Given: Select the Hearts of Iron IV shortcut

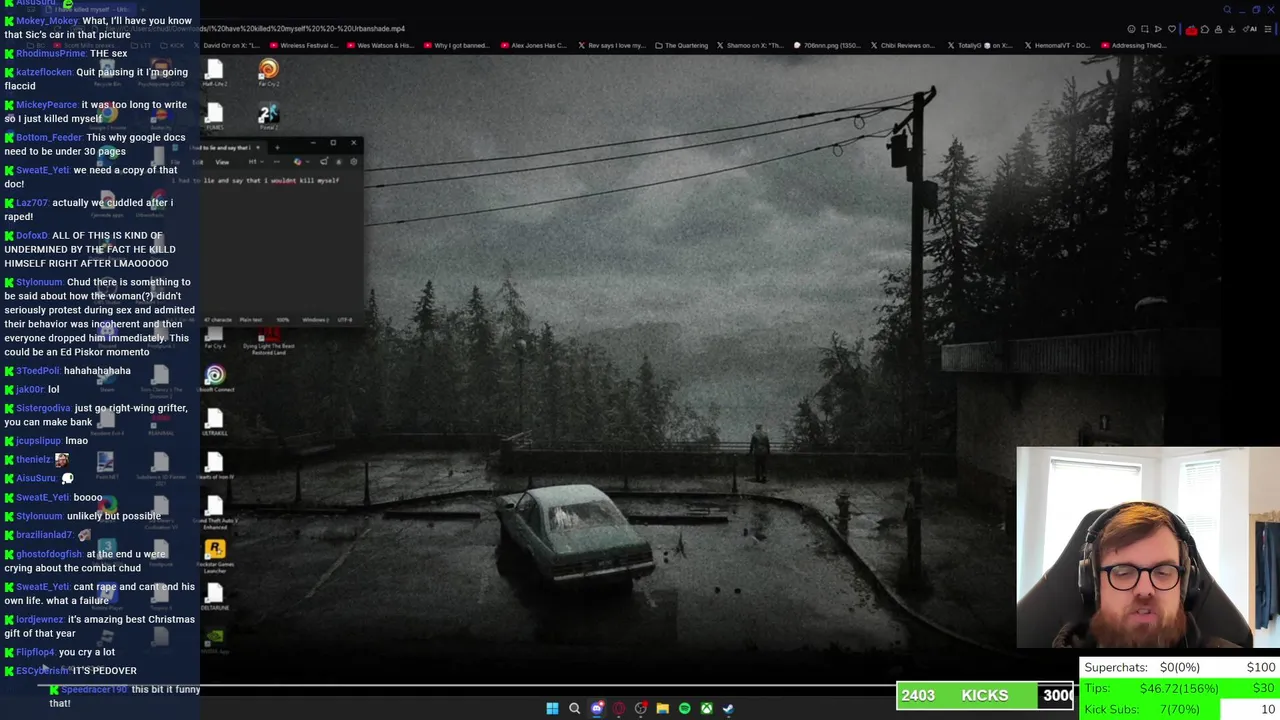Looking at the screenshot, I should tap(214, 466).
